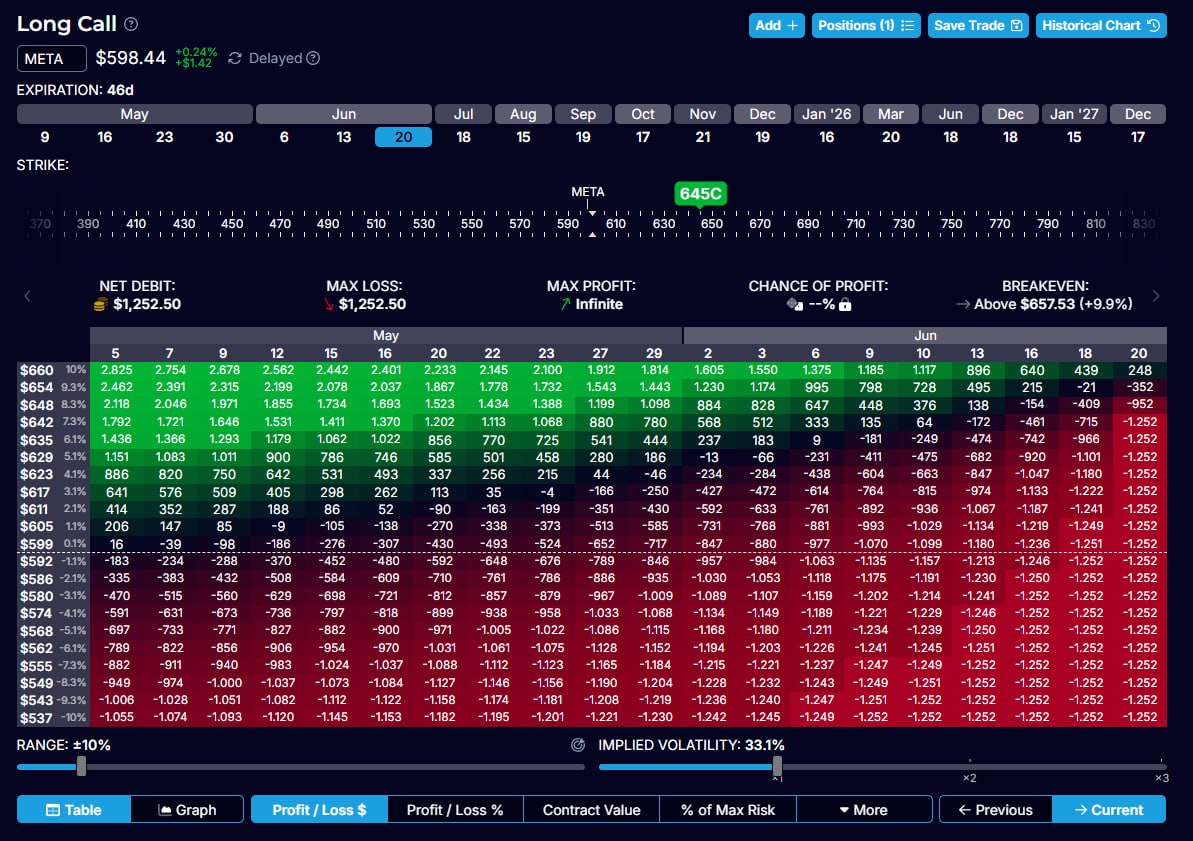Switch to Table view
Viewport: 1193px width, 841px height.
74,810
